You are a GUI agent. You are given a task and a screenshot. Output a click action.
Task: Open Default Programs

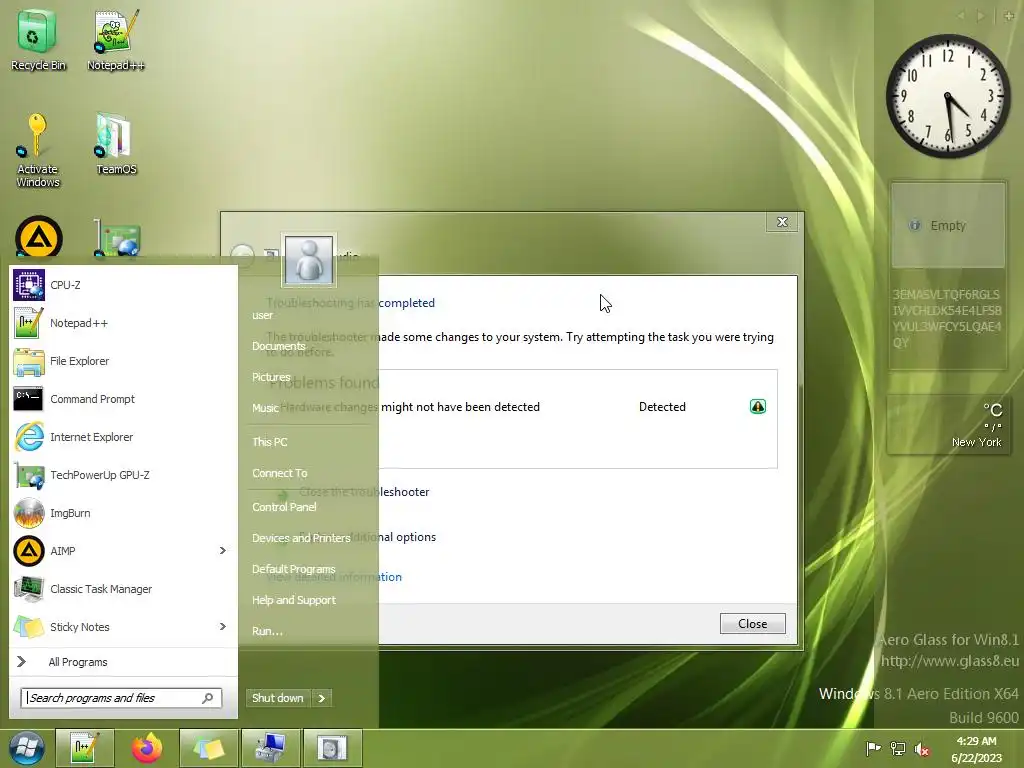coord(294,569)
